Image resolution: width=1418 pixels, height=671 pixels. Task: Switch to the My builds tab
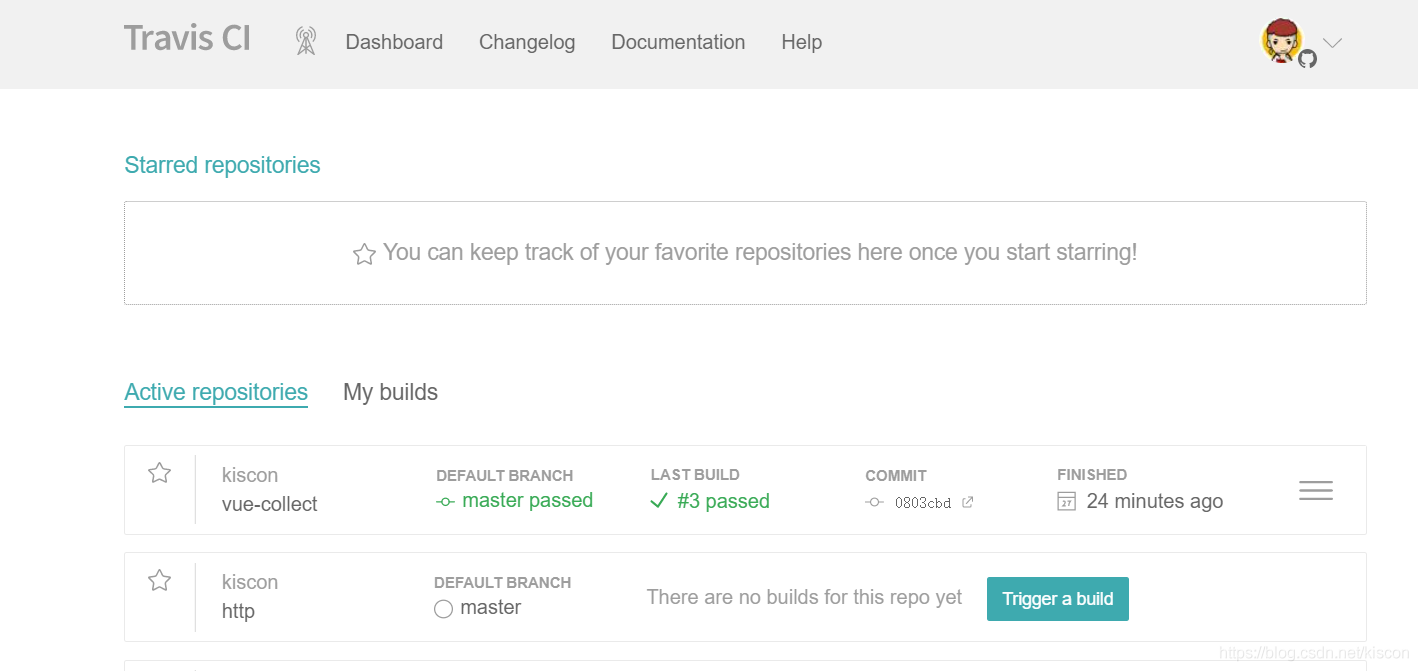(390, 392)
